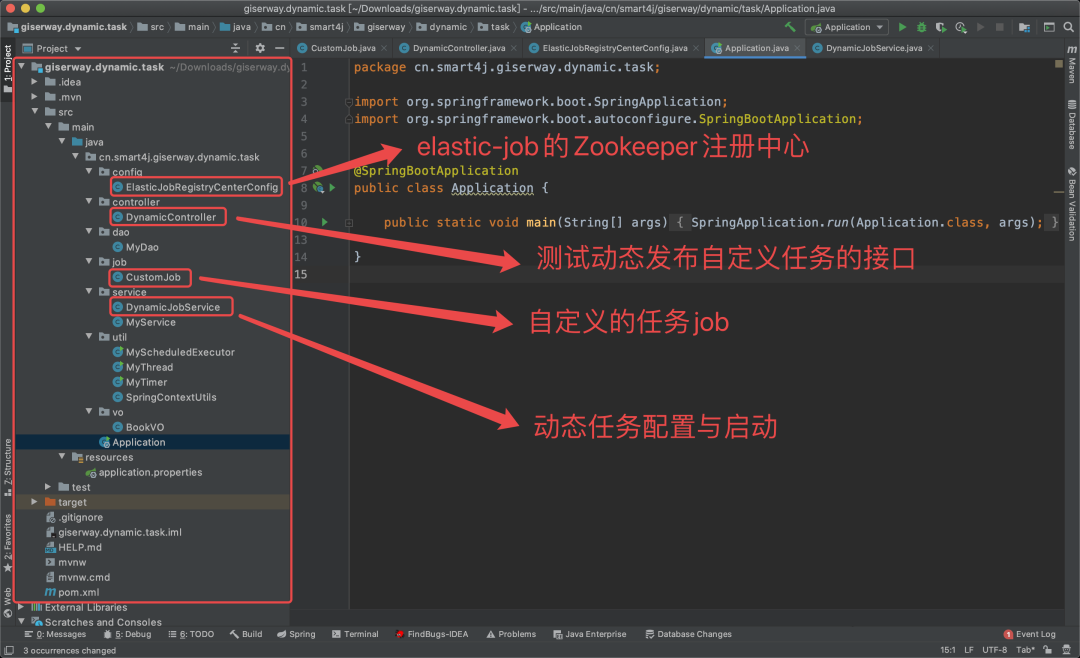Open the FindBugs-IDEA tool window tab
This screenshot has height=658, width=1080.
432,634
